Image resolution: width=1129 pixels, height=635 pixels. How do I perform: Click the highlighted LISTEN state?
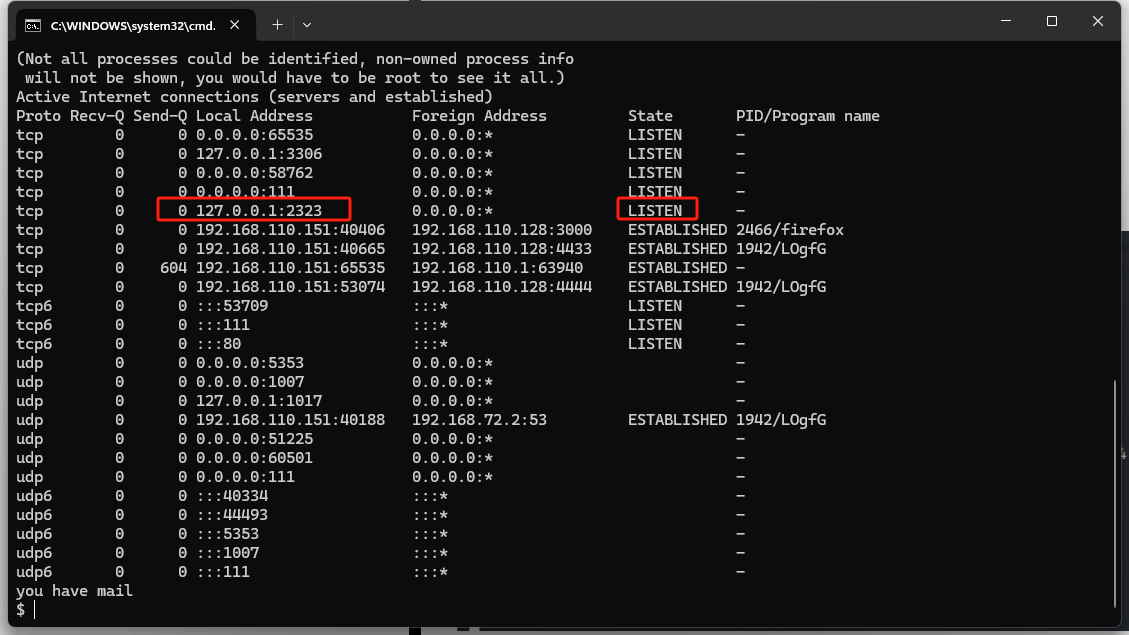click(x=655, y=210)
